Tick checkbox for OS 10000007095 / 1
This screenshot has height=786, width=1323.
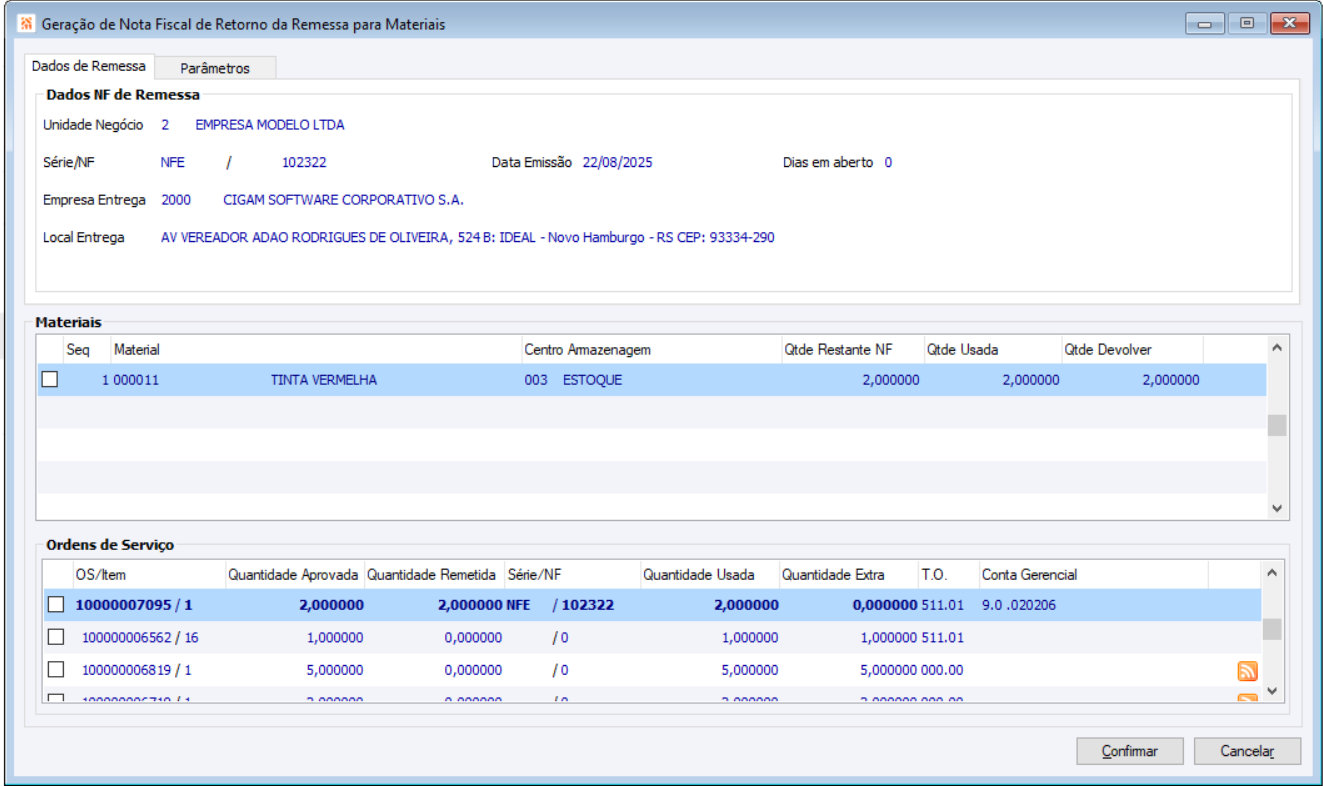[x=56, y=605]
